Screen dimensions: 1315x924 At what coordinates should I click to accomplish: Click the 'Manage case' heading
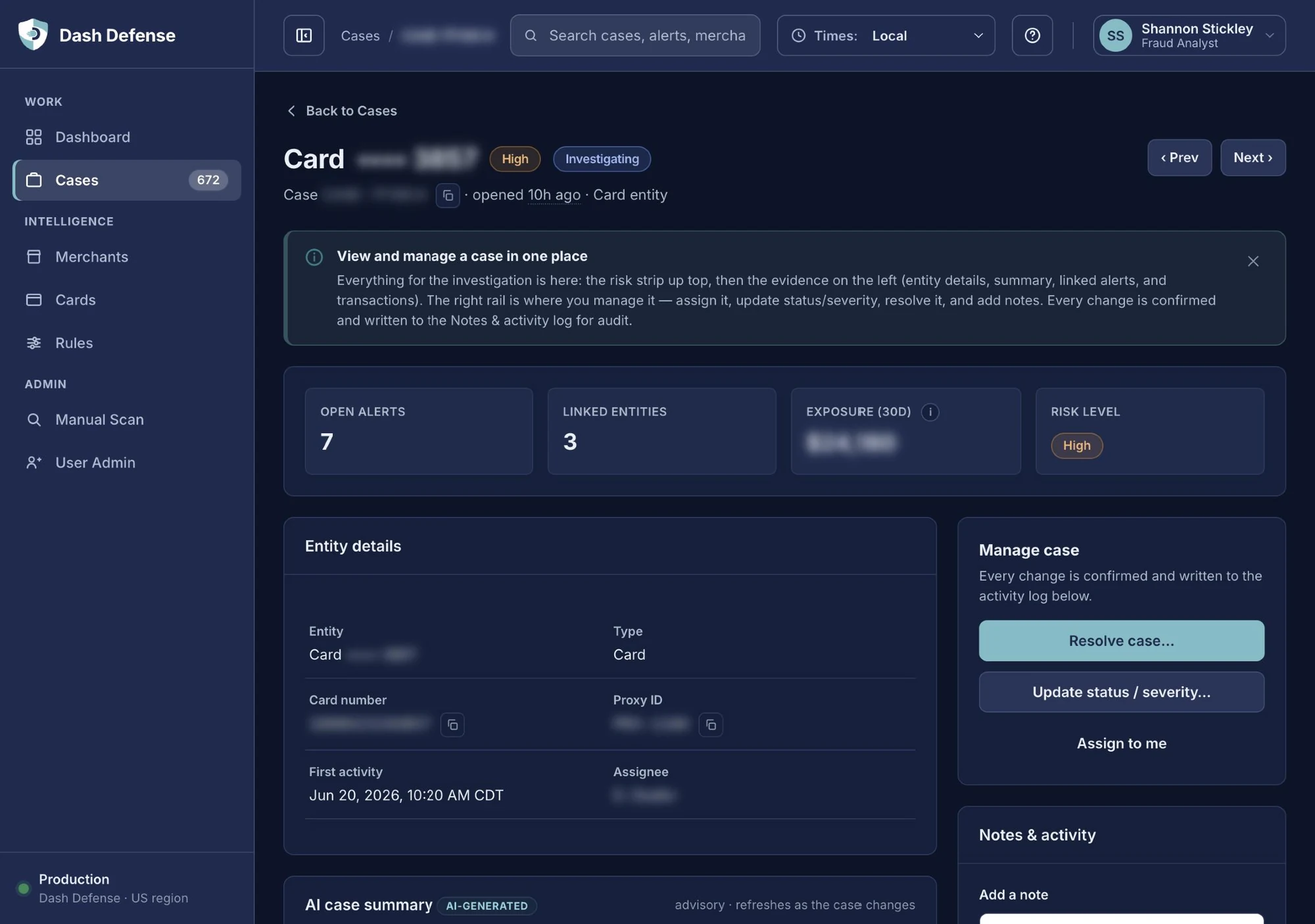point(1029,550)
